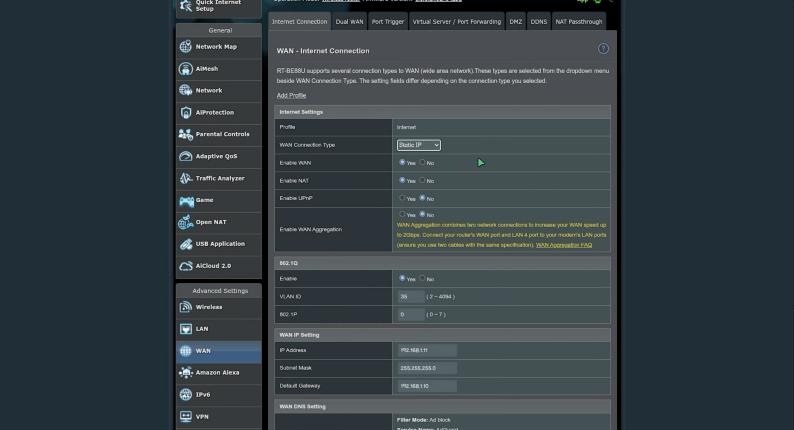Click AiCloud 2.0 cloud icon
Image resolution: width=794 pixels, height=430 pixels.
click(x=186, y=266)
